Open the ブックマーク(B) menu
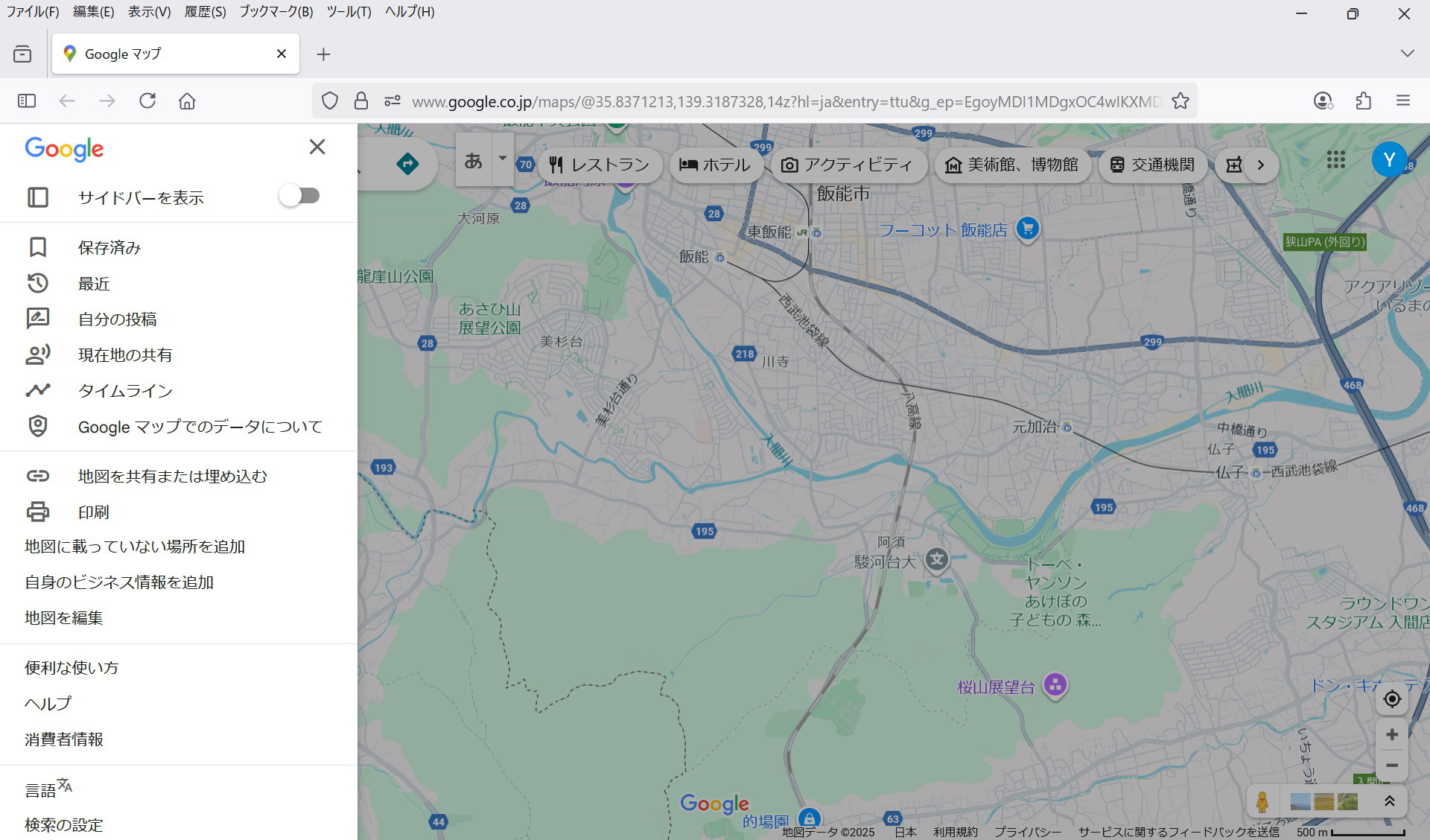1430x840 pixels. click(276, 12)
